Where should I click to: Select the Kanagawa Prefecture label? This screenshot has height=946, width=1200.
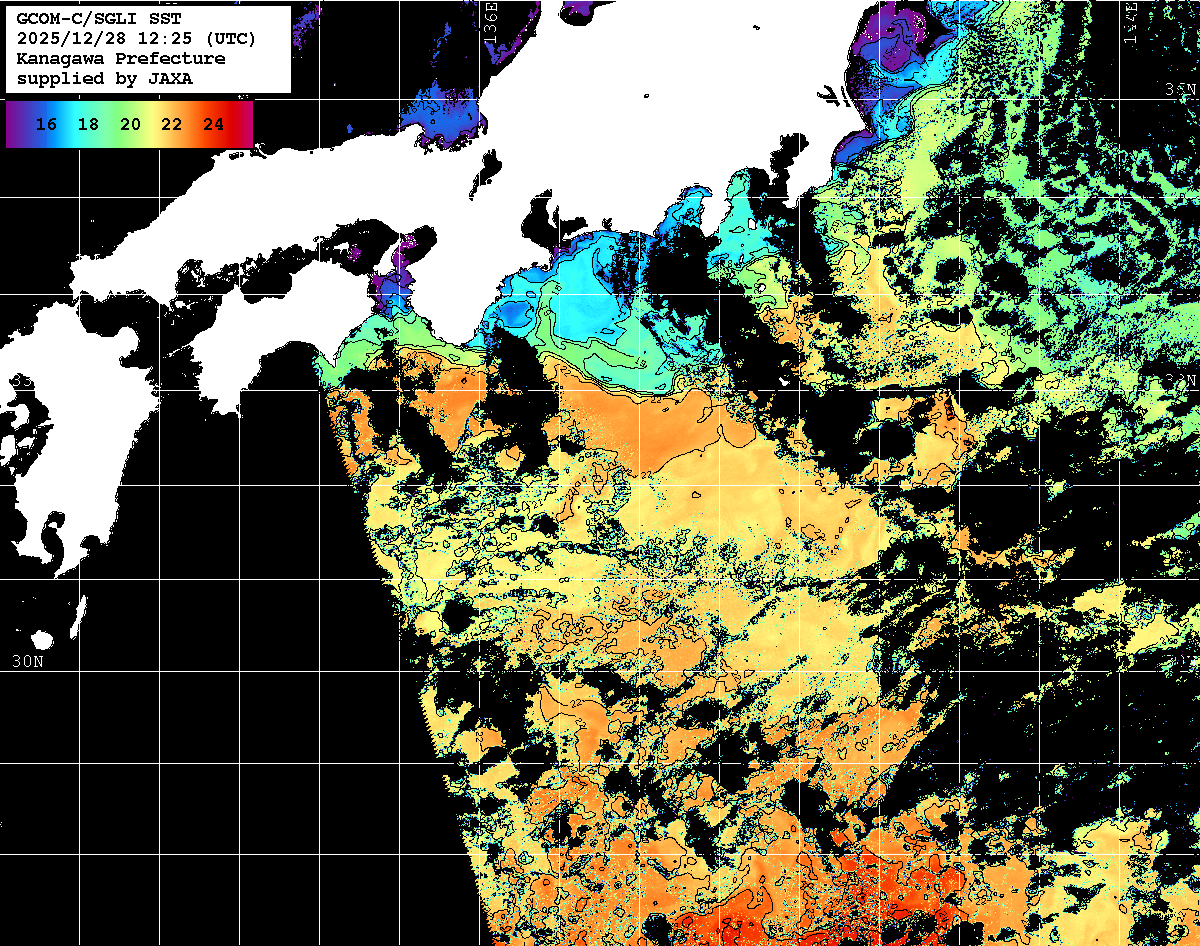pos(120,59)
